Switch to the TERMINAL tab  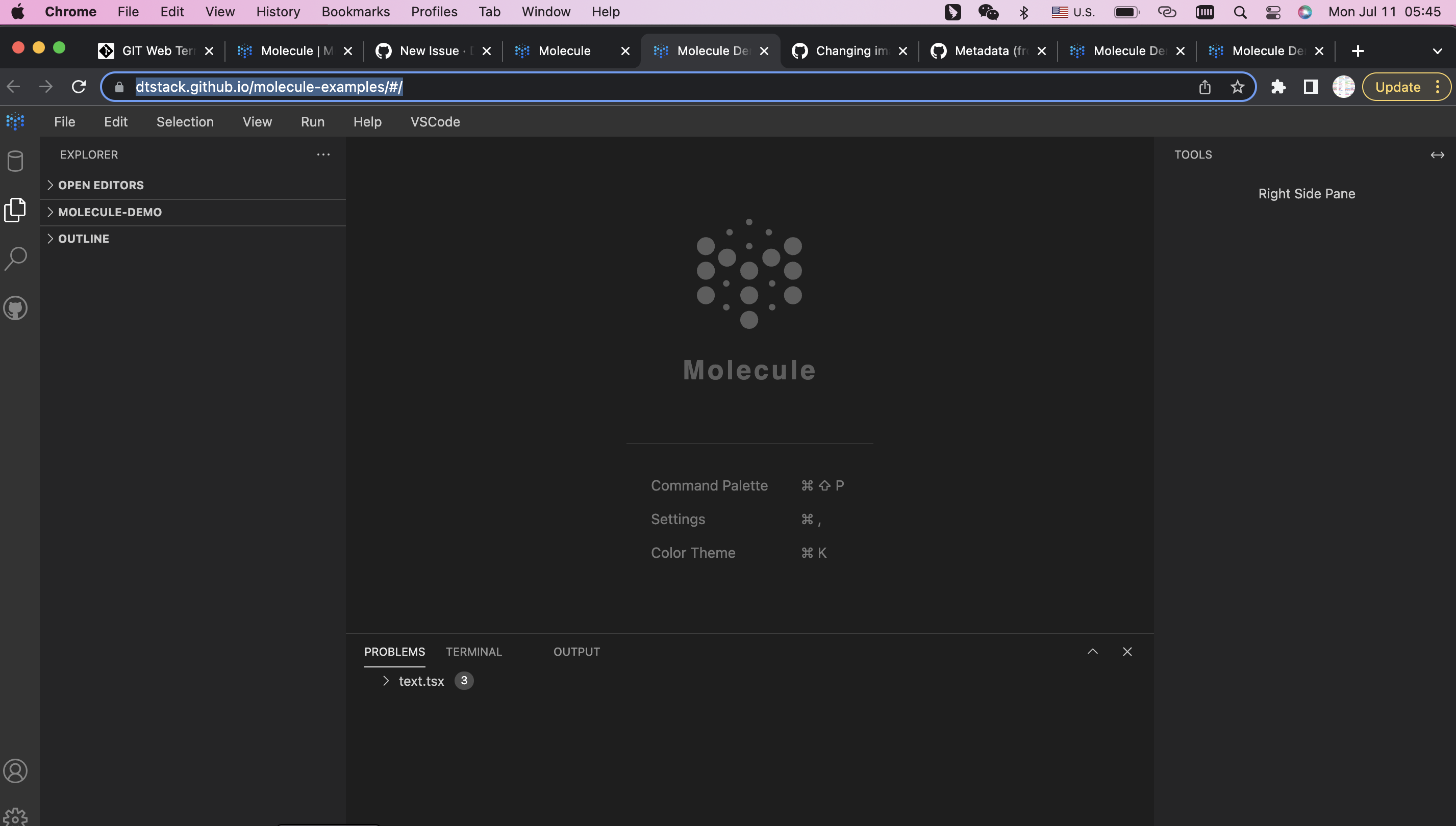point(473,651)
